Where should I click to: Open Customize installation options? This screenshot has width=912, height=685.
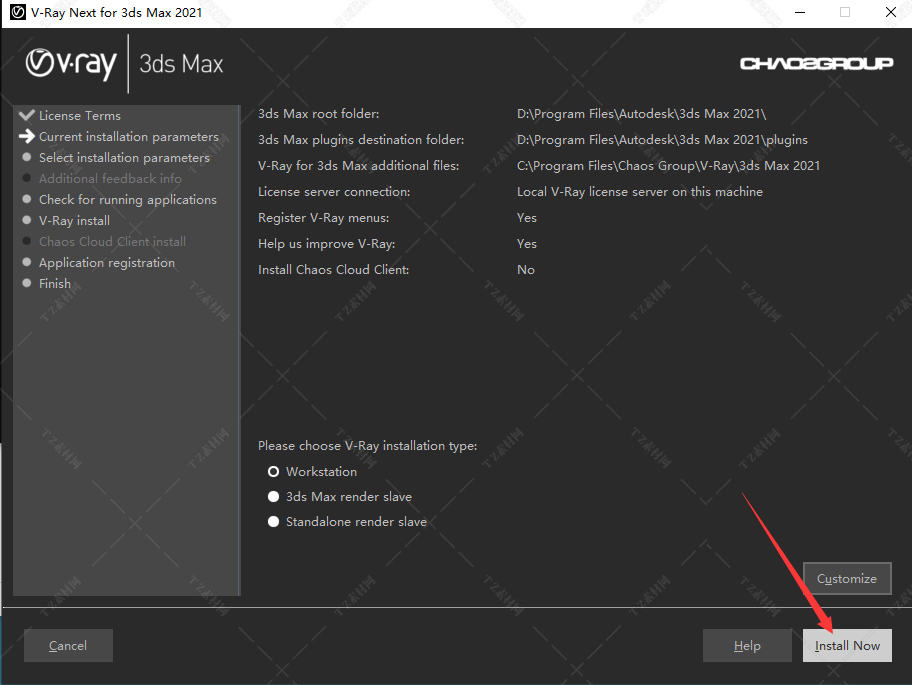(847, 579)
